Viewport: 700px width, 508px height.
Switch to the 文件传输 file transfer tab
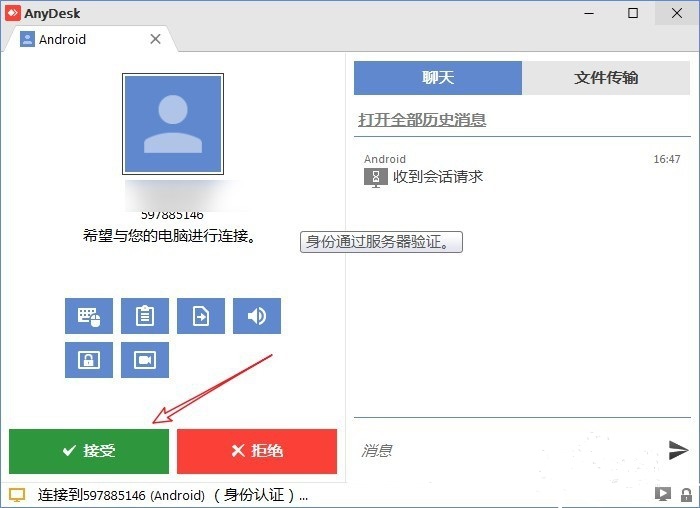pos(606,78)
